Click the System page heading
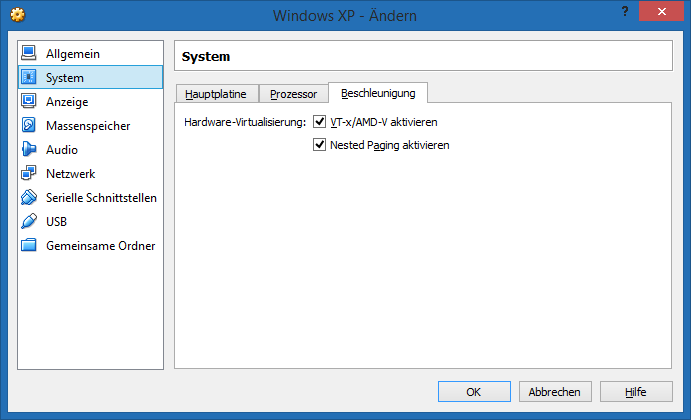This screenshot has width=691, height=420. (x=206, y=57)
